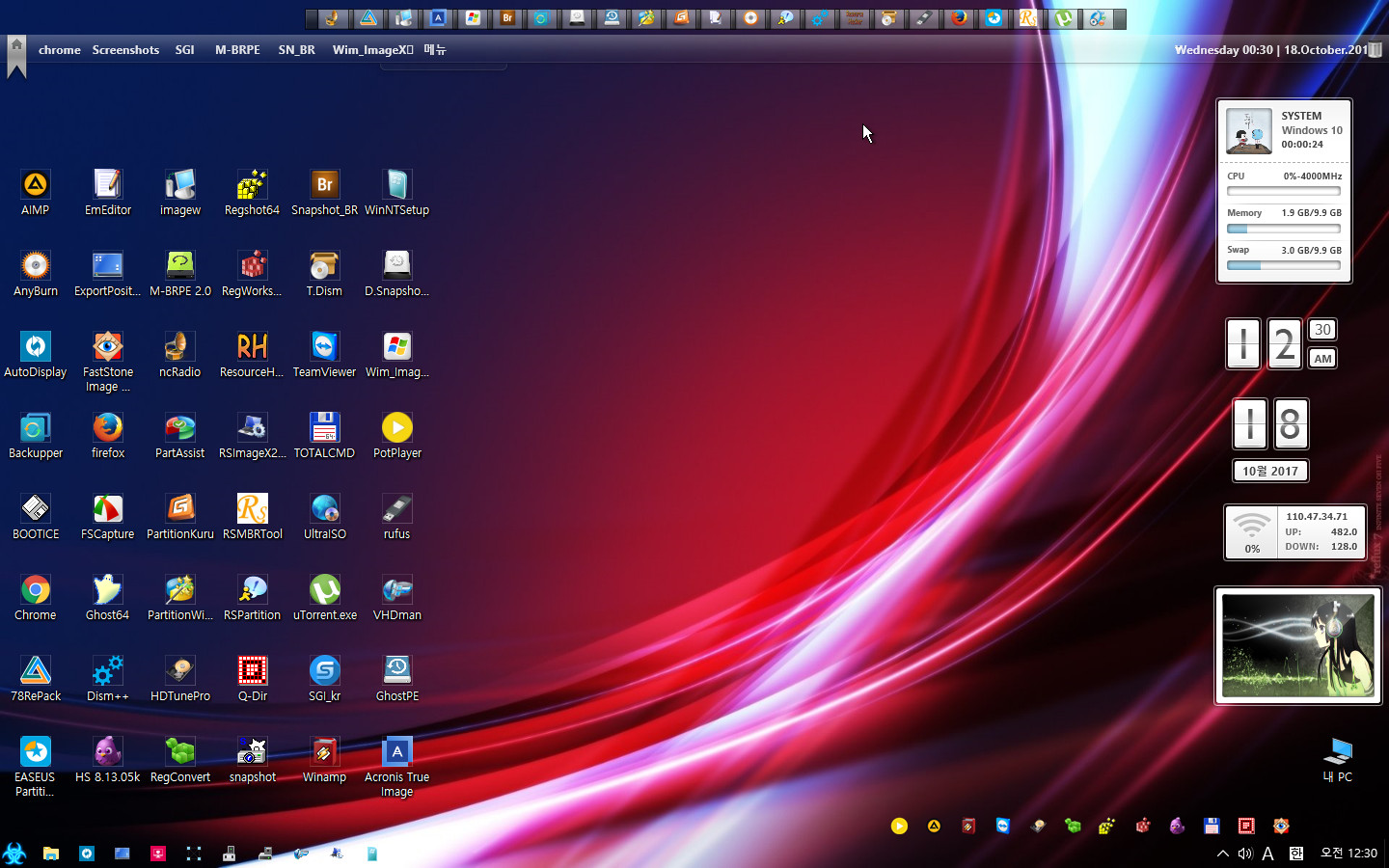
Task: Click the TOTALCMD floppy icon in bottom dock
Action: point(1212,826)
